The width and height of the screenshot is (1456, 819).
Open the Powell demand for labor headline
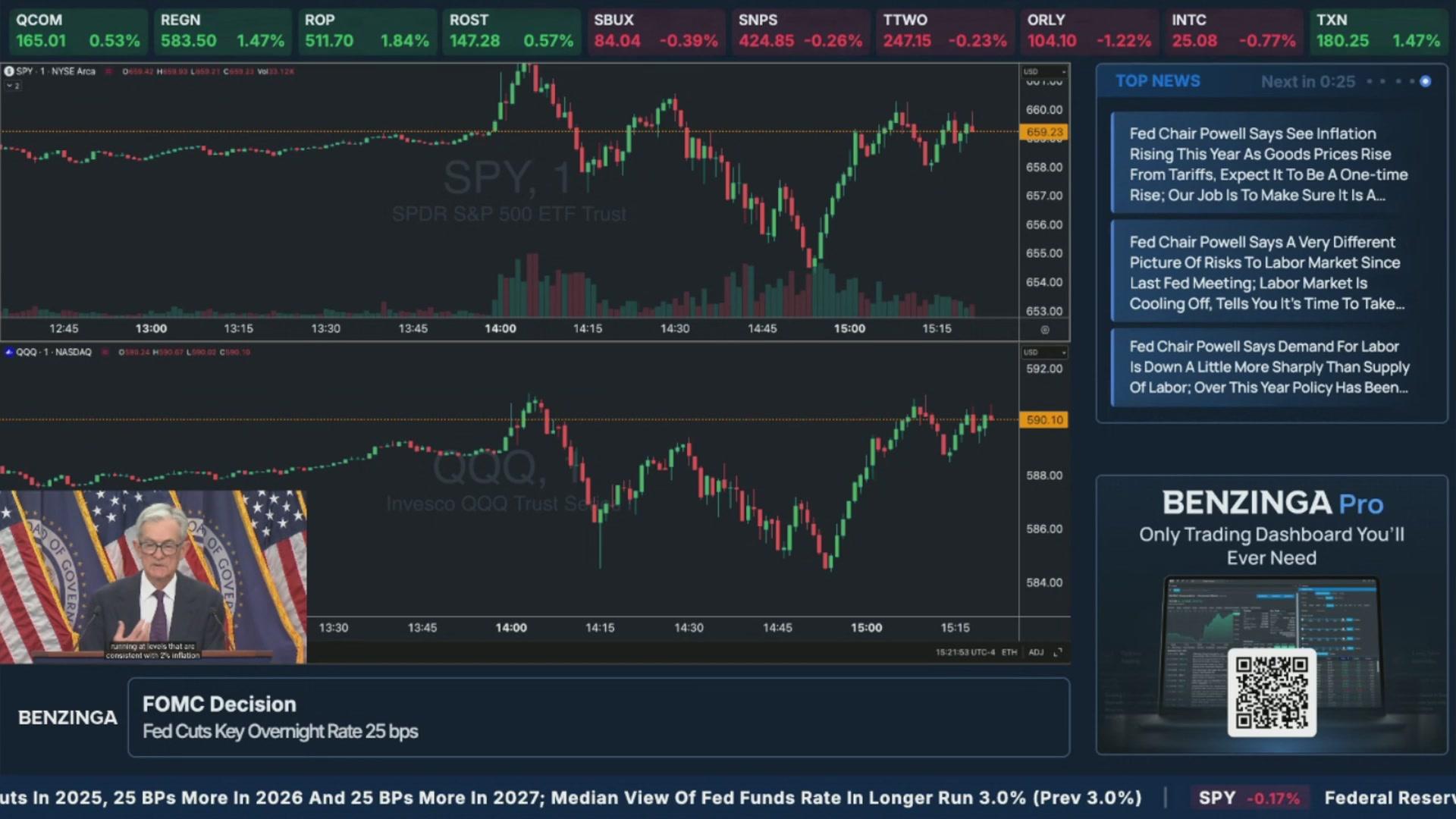click(x=1268, y=367)
